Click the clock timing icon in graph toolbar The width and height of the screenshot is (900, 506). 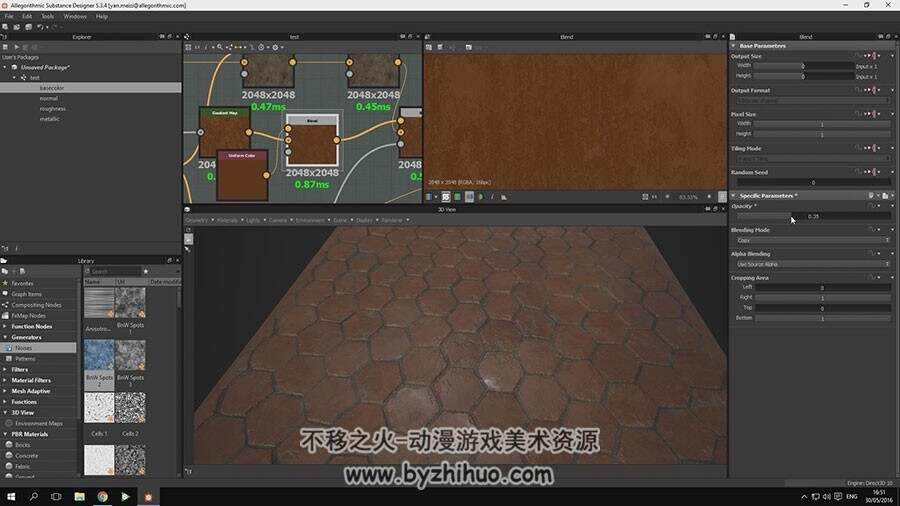click(261, 47)
